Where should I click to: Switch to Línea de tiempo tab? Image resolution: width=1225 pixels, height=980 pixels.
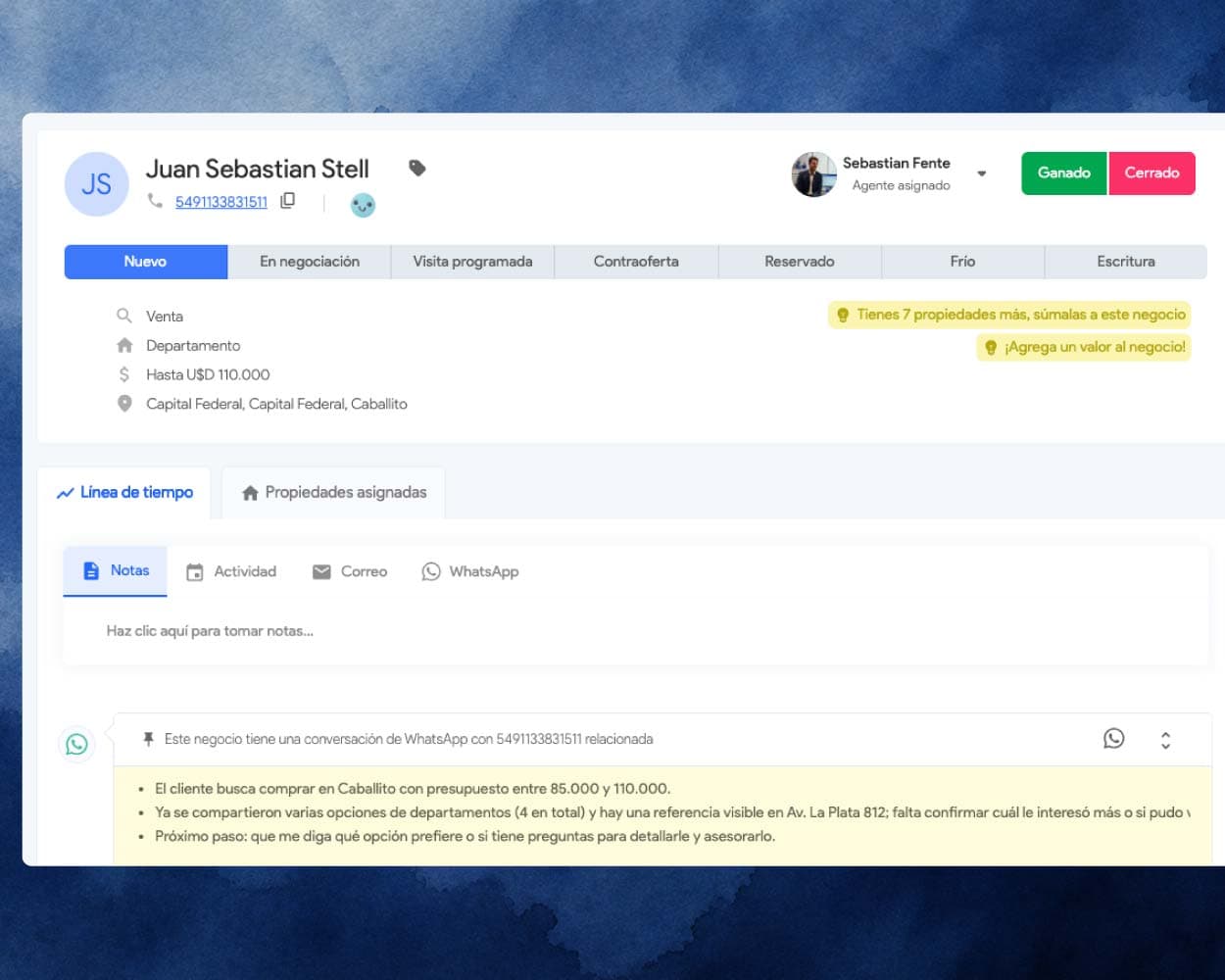124,492
